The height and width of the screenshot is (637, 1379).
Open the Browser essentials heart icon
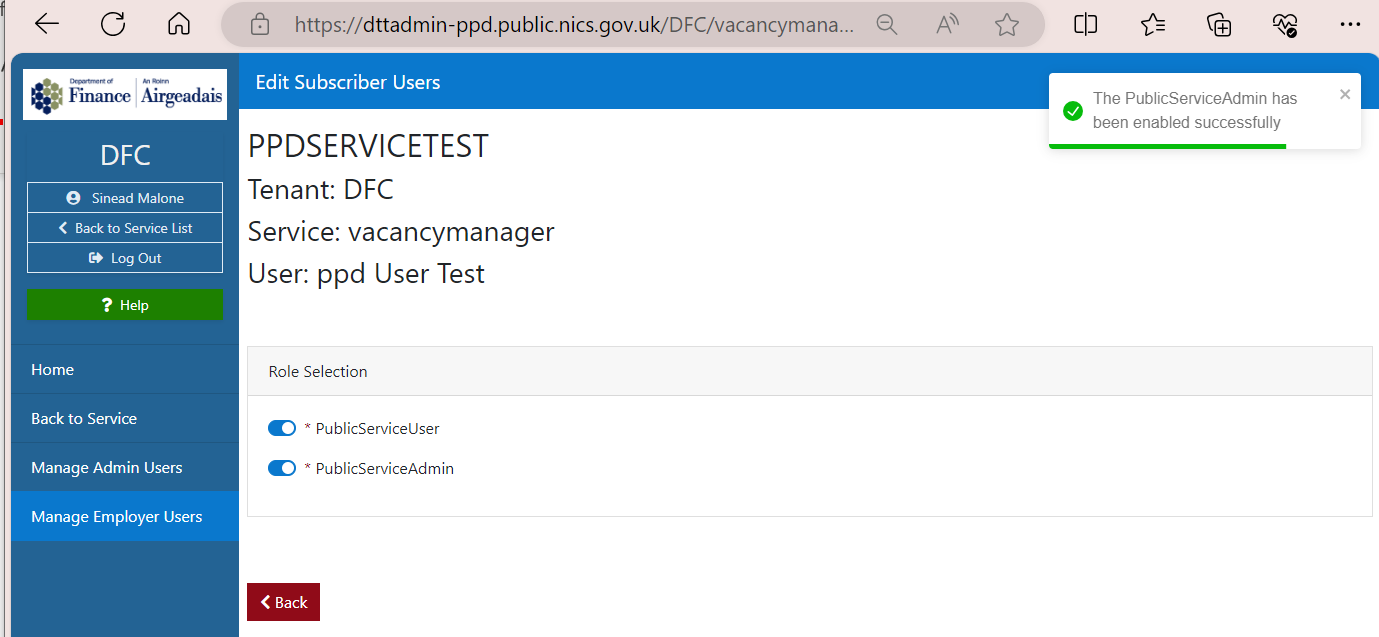point(1285,24)
